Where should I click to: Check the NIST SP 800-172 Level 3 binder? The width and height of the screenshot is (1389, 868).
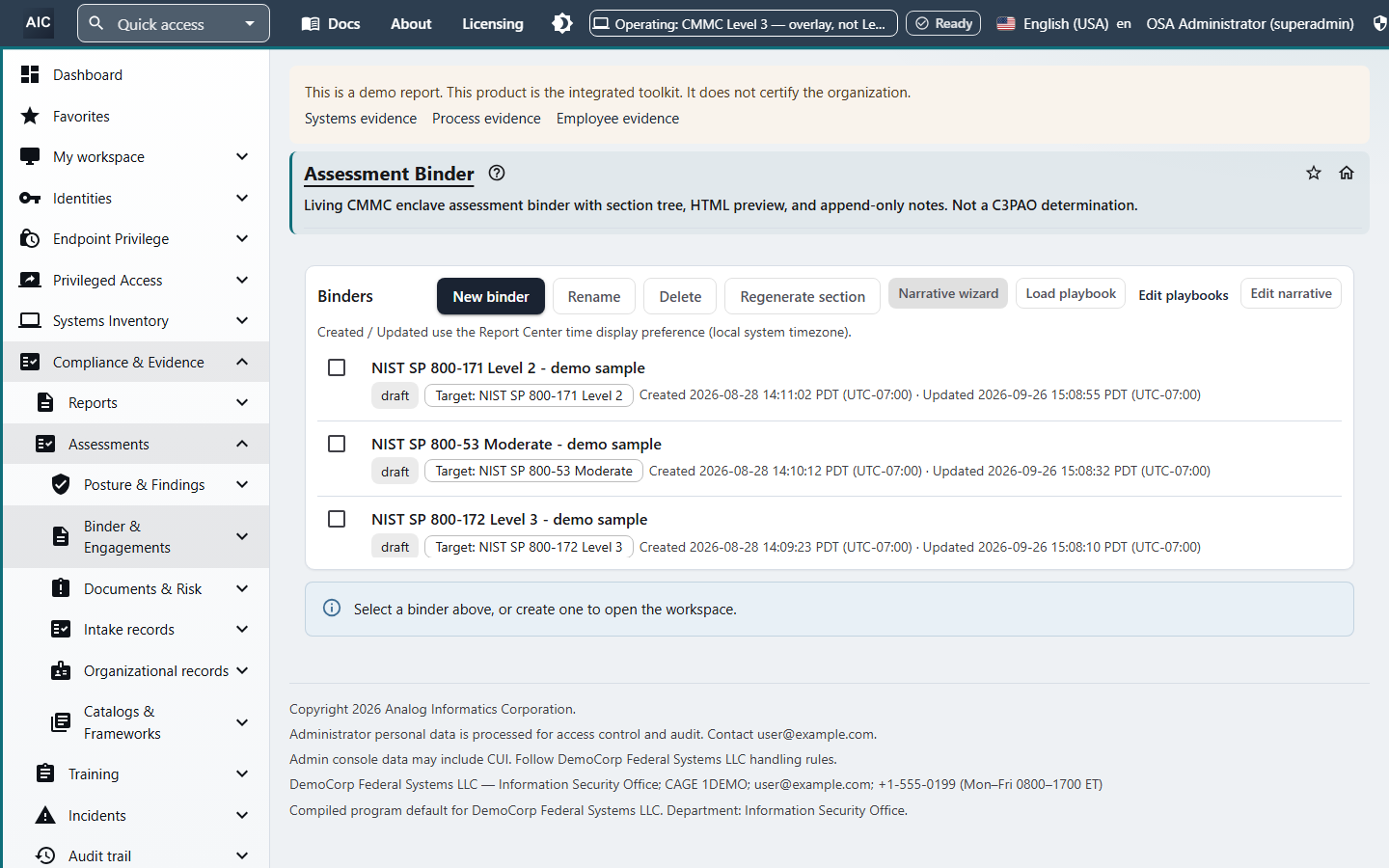click(x=337, y=519)
